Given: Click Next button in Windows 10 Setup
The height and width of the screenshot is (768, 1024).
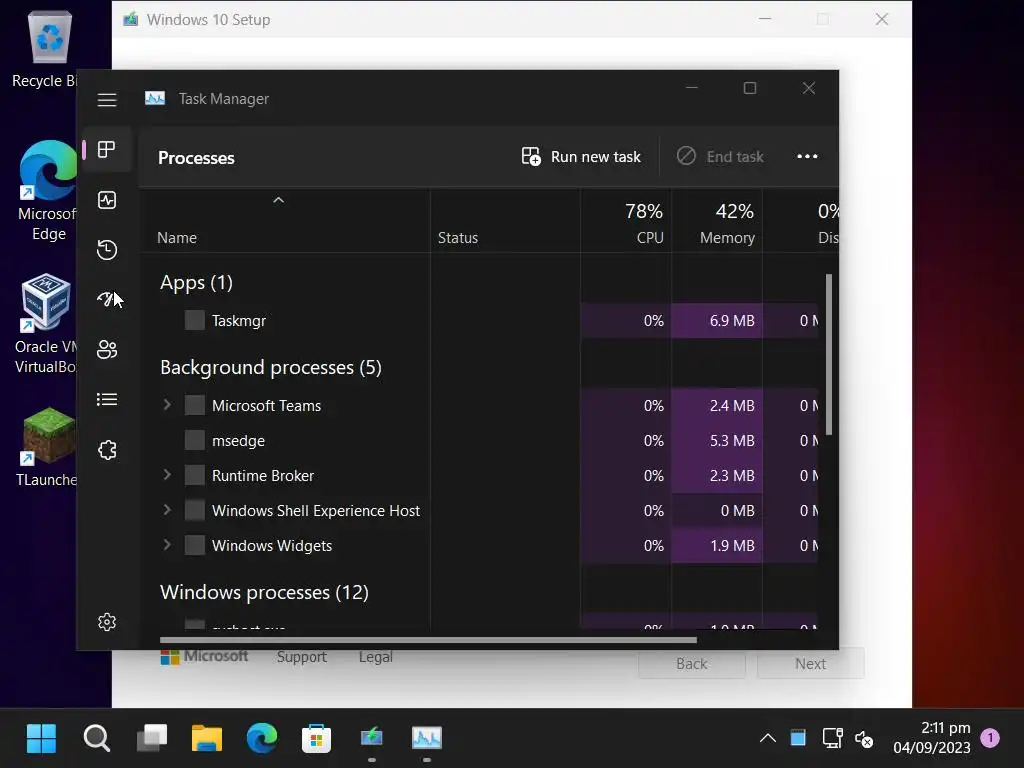Looking at the screenshot, I should [810, 664].
